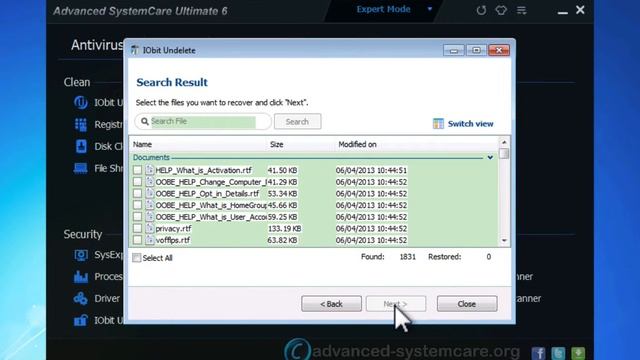Click the skin icon in title bar
The height and width of the screenshot is (360, 640).
[x=501, y=10]
